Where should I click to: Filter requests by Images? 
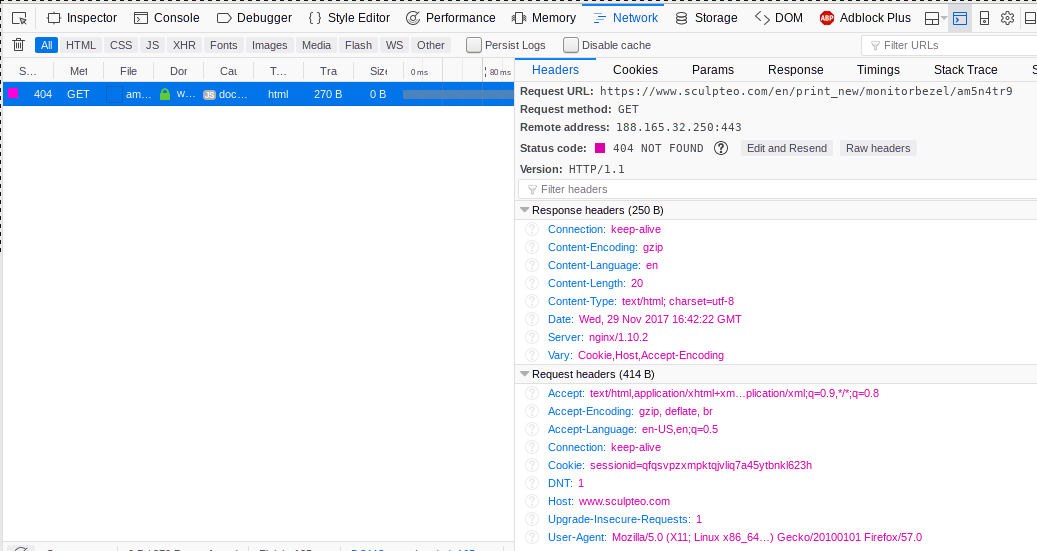tap(270, 45)
